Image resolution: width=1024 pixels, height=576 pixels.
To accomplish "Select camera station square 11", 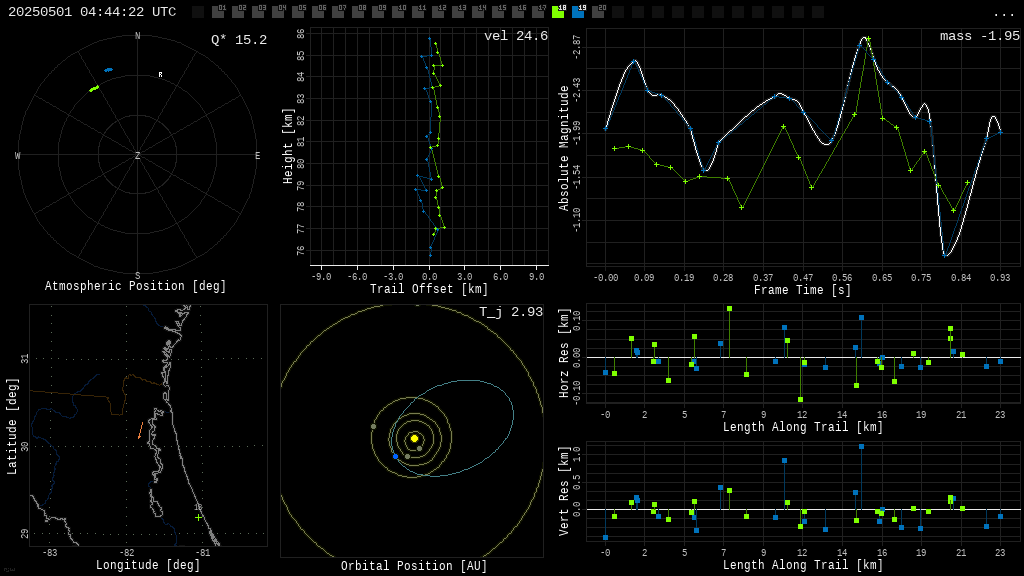I will click(x=418, y=12).
